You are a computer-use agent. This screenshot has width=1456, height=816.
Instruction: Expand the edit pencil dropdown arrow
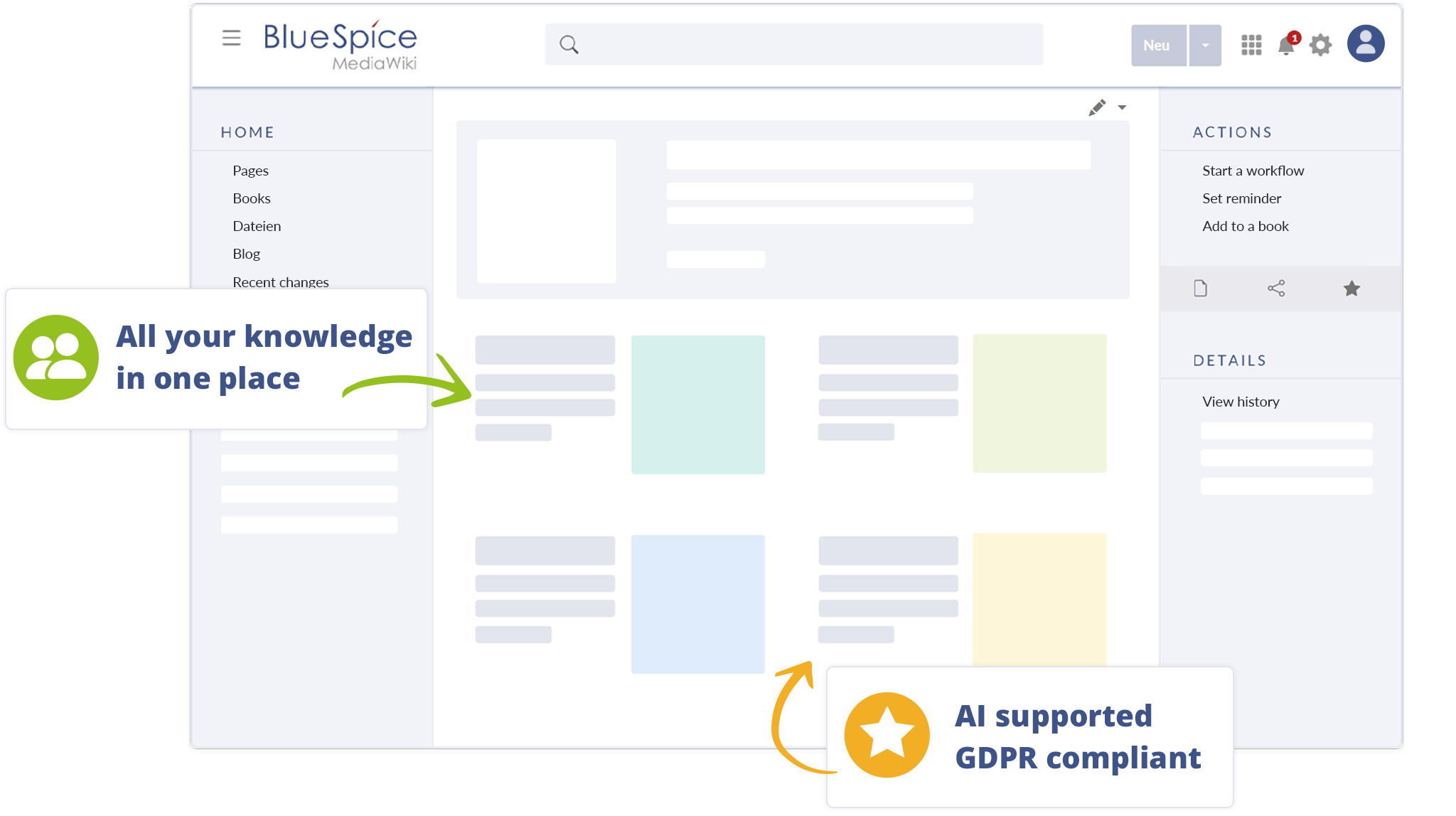point(1122,107)
